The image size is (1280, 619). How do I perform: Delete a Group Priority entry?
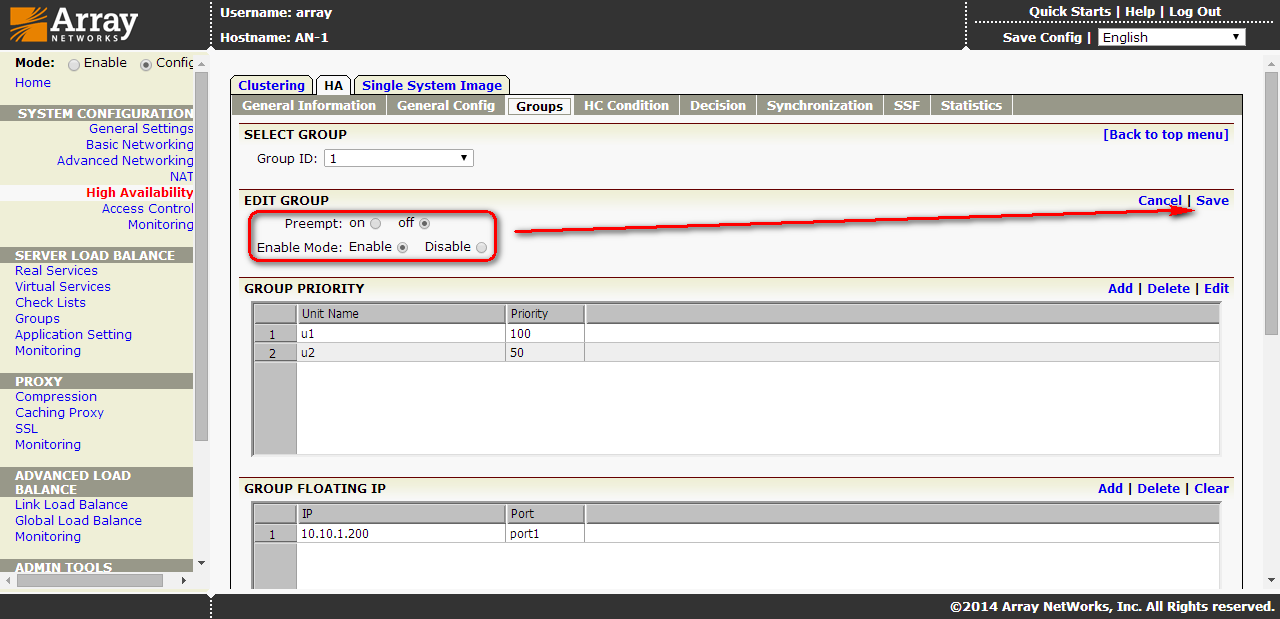pyautogui.click(x=1168, y=288)
